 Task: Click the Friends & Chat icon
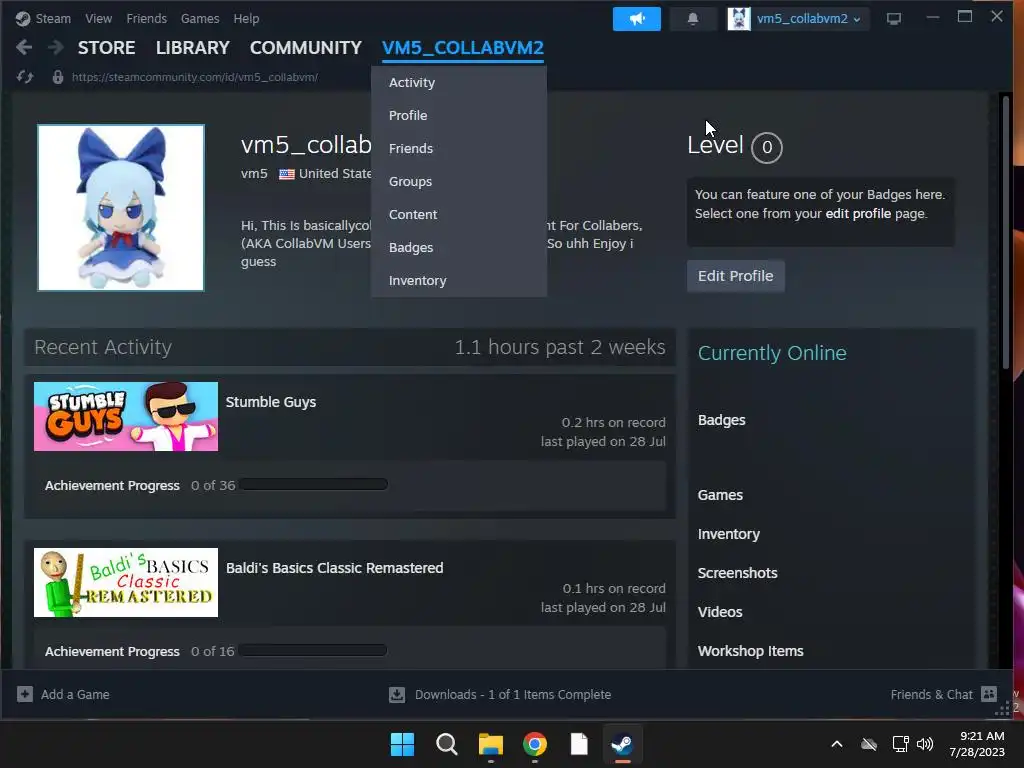coord(989,694)
